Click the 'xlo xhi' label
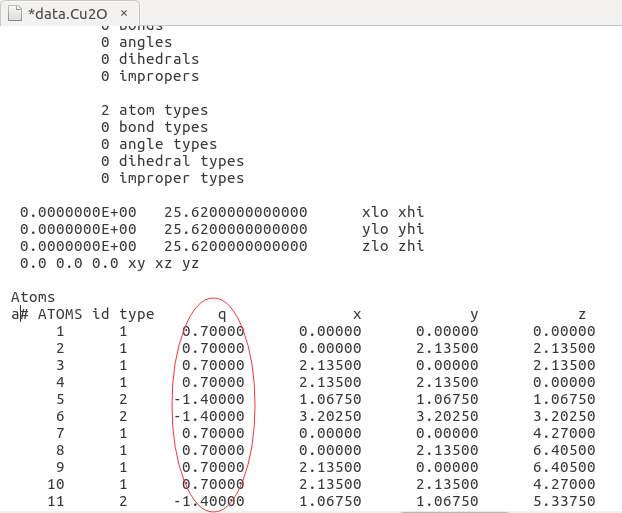The image size is (622, 513). (x=393, y=212)
